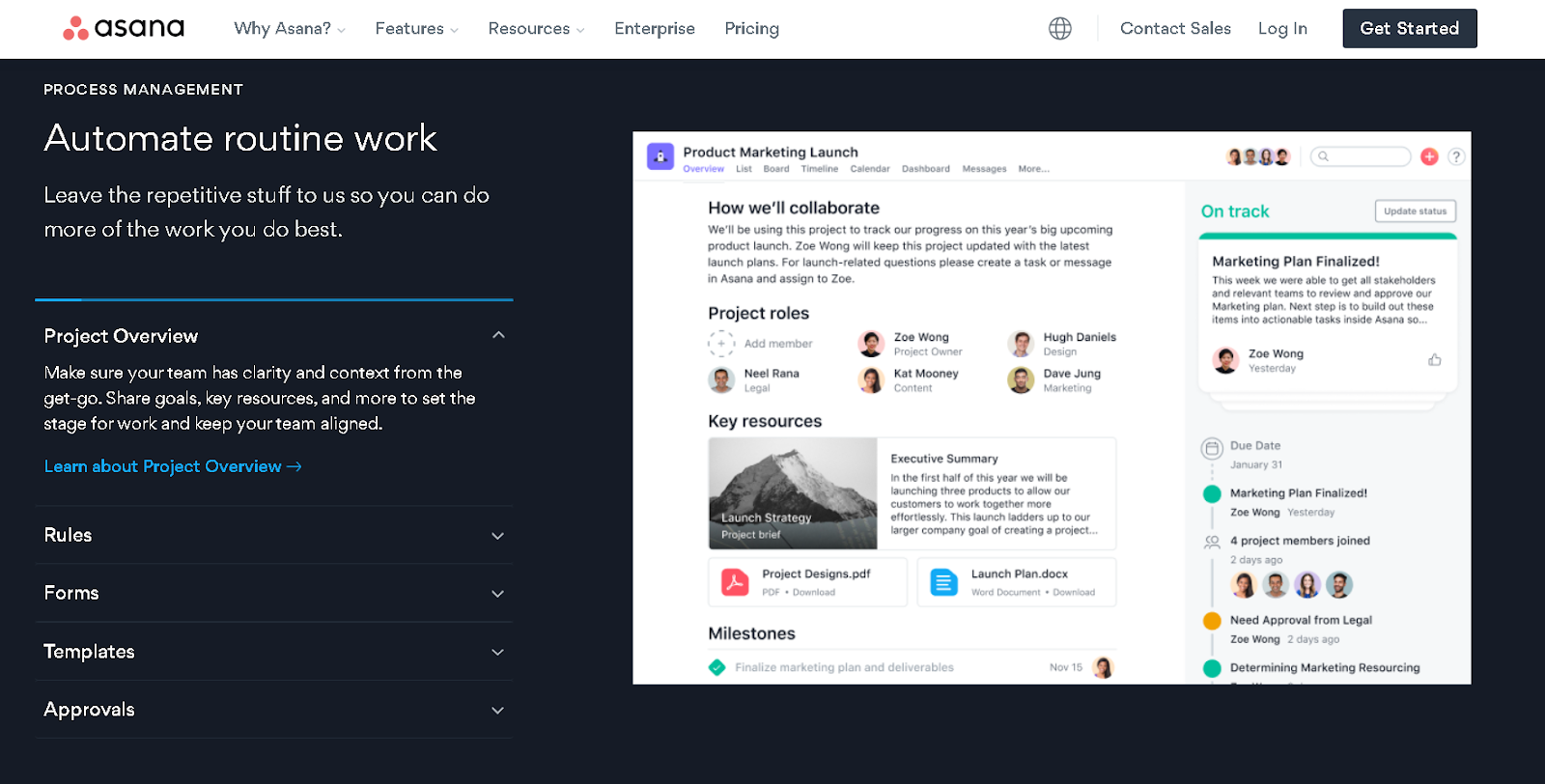
Task: Open the Features dropdown menu
Action: 417,29
